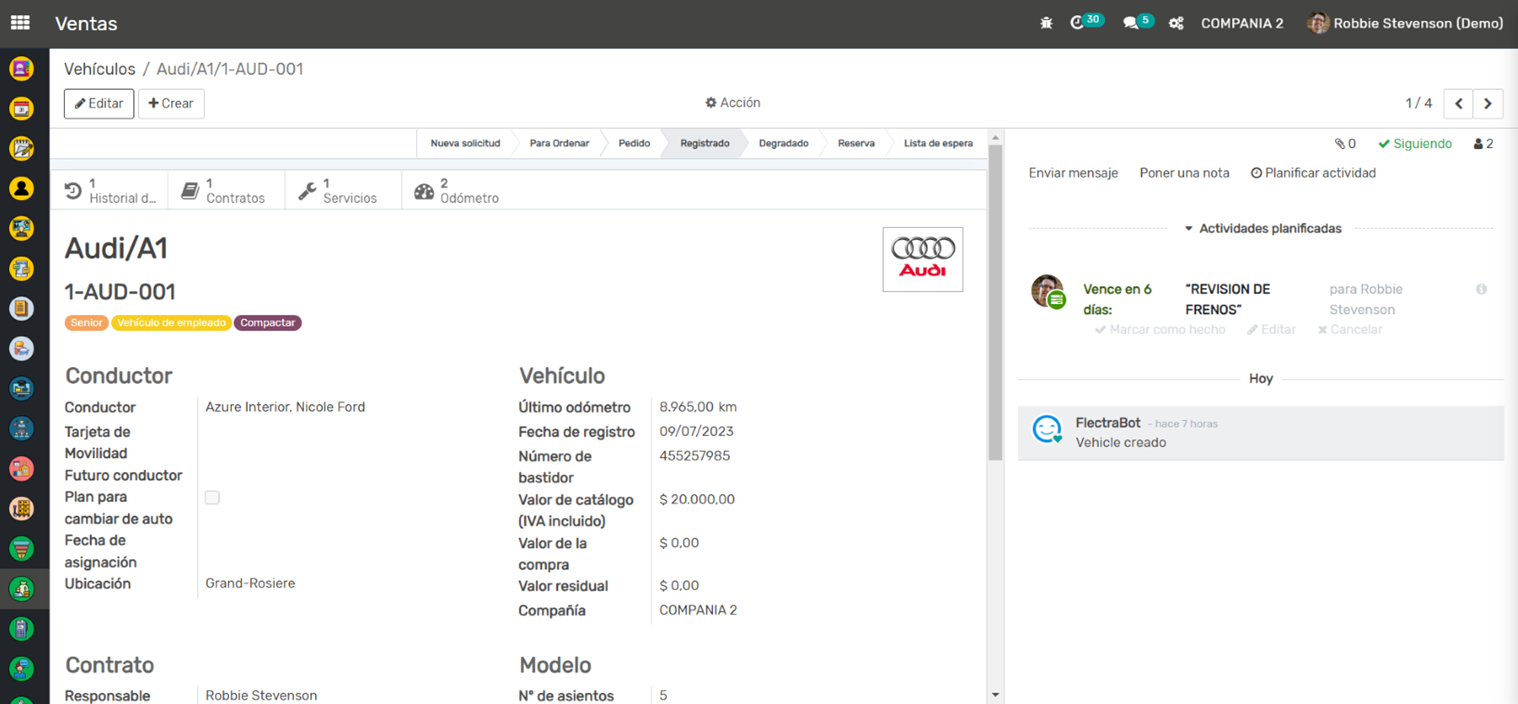Open the Contratos book stat button

pyautogui.click(x=224, y=191)
